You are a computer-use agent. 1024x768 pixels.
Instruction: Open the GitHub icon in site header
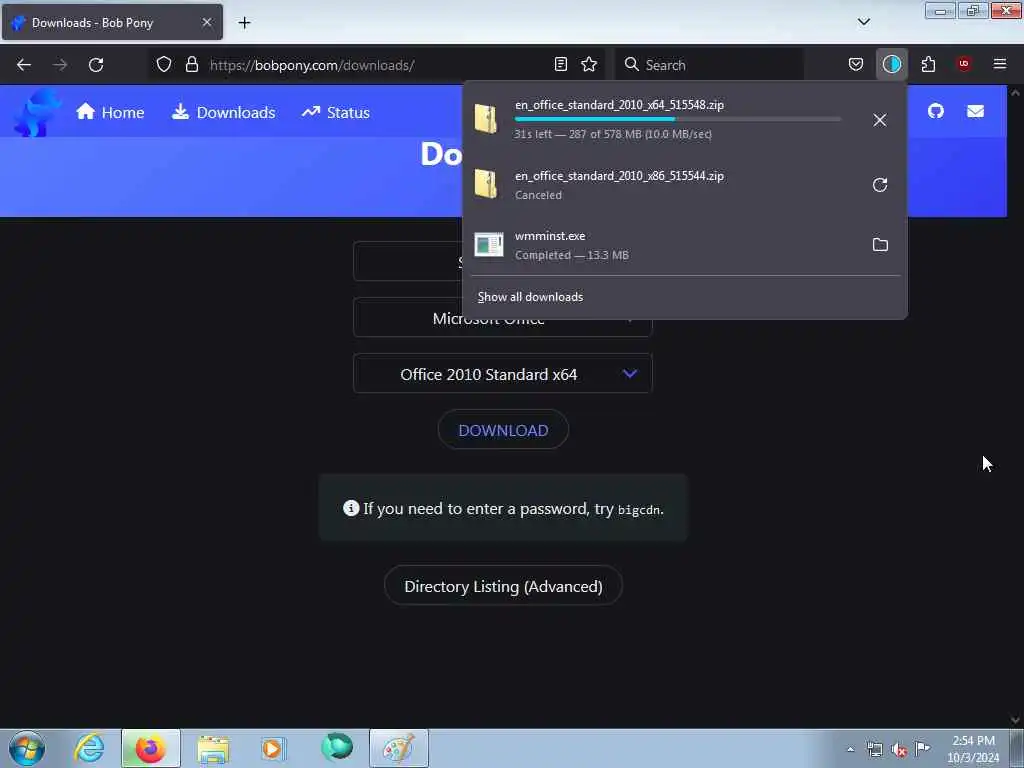click(936, 111)
